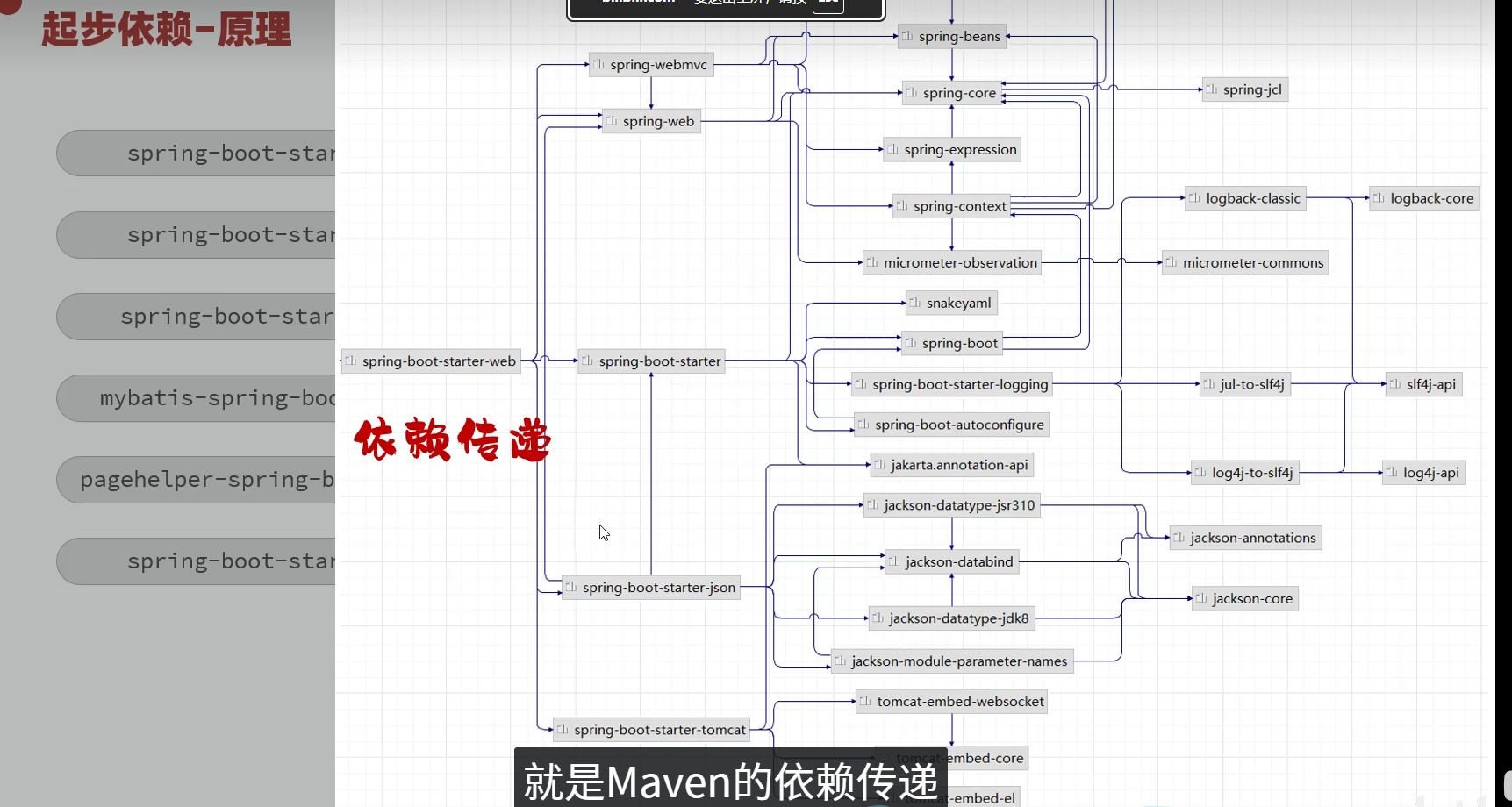The width and height of the screenshot is (1512, 807).
Task: Click the spring-boot node
Action: [952, 344]
